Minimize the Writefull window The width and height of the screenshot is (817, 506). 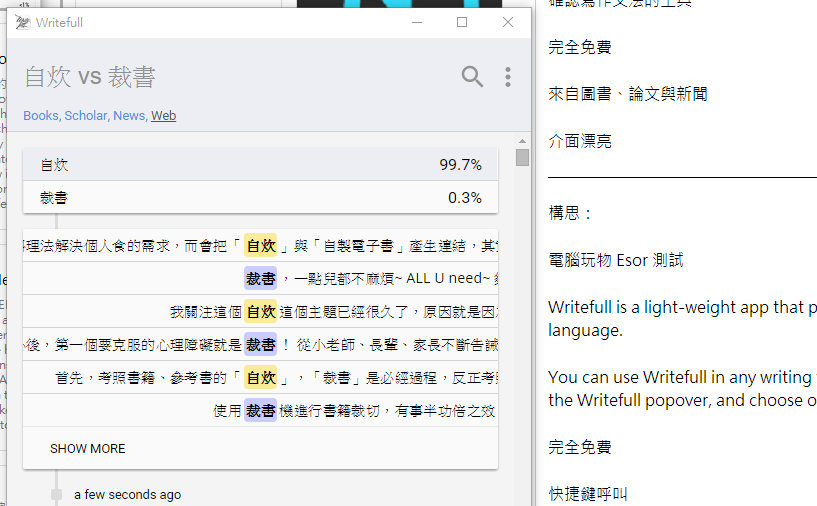point(417,22)
